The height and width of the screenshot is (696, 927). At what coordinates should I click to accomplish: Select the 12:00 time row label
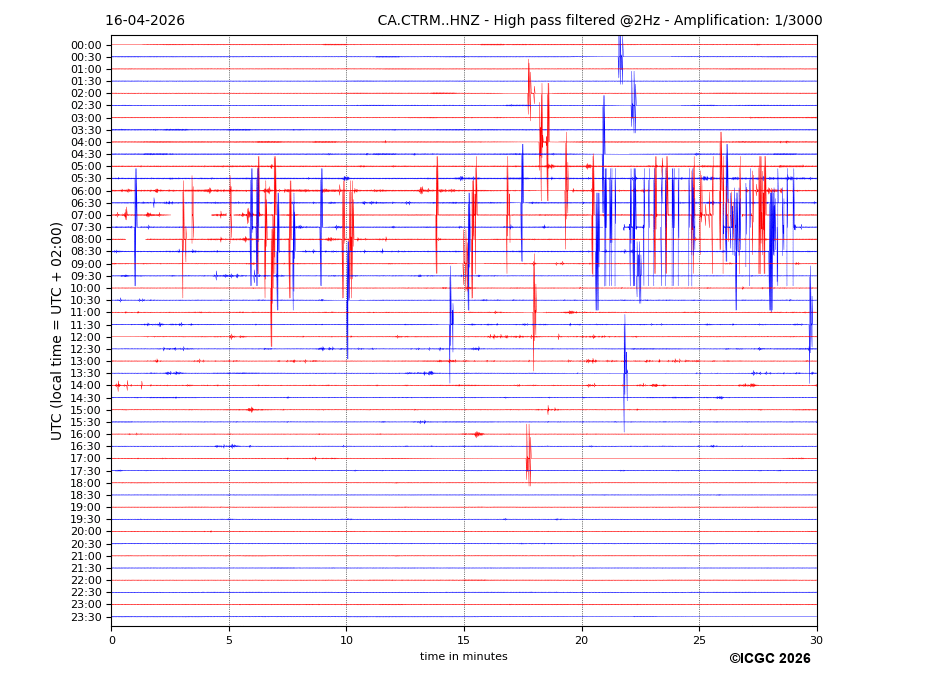pos(86,337)
